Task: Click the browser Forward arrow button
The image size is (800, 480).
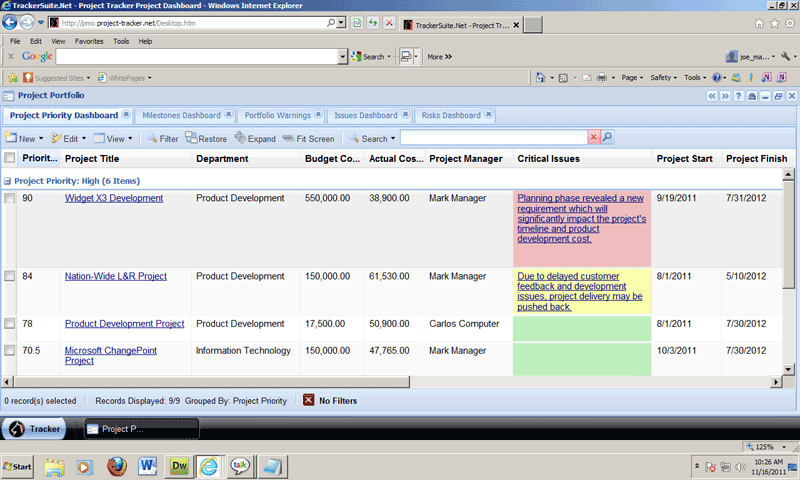Action: 27,22
